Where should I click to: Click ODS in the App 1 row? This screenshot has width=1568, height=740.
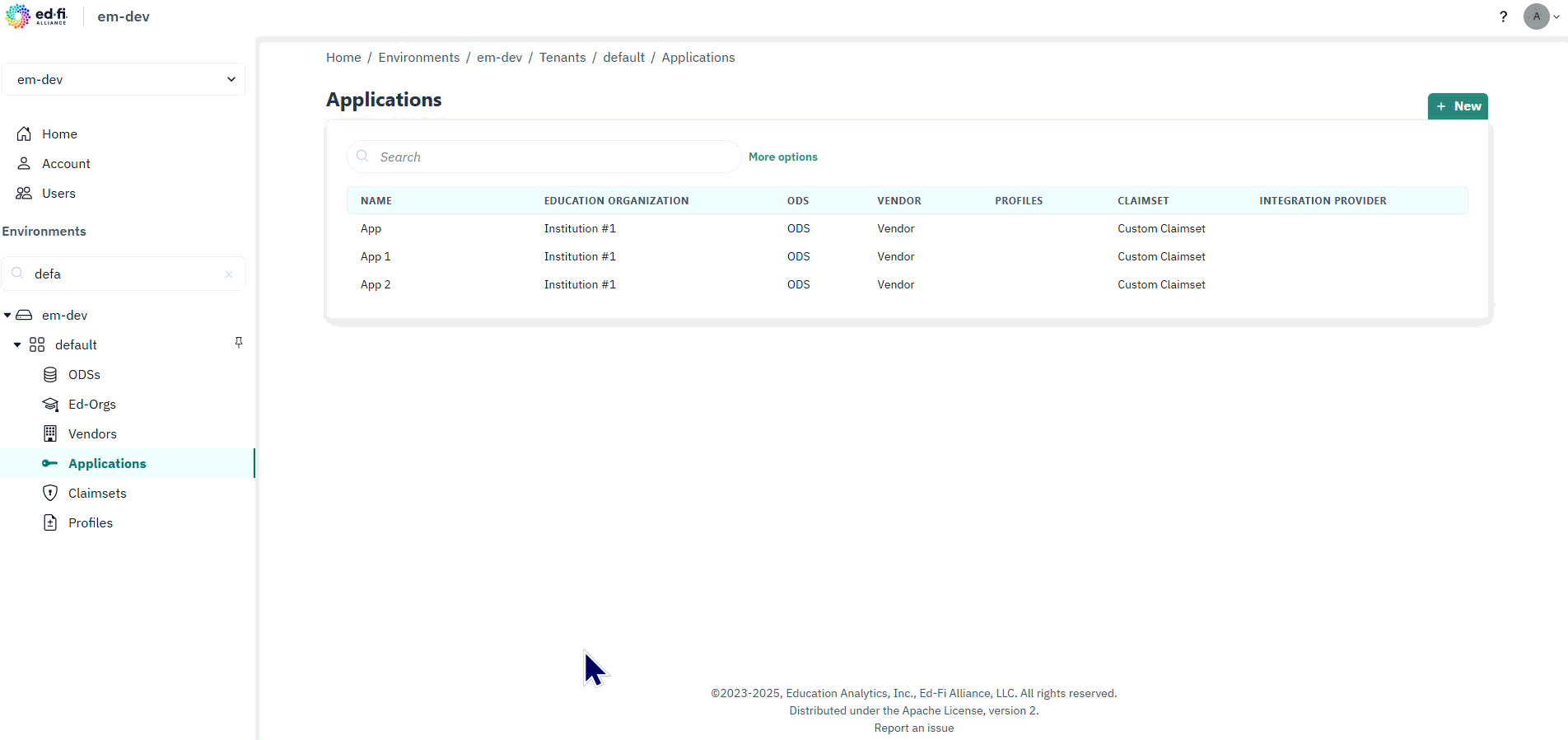coord(798,256)
